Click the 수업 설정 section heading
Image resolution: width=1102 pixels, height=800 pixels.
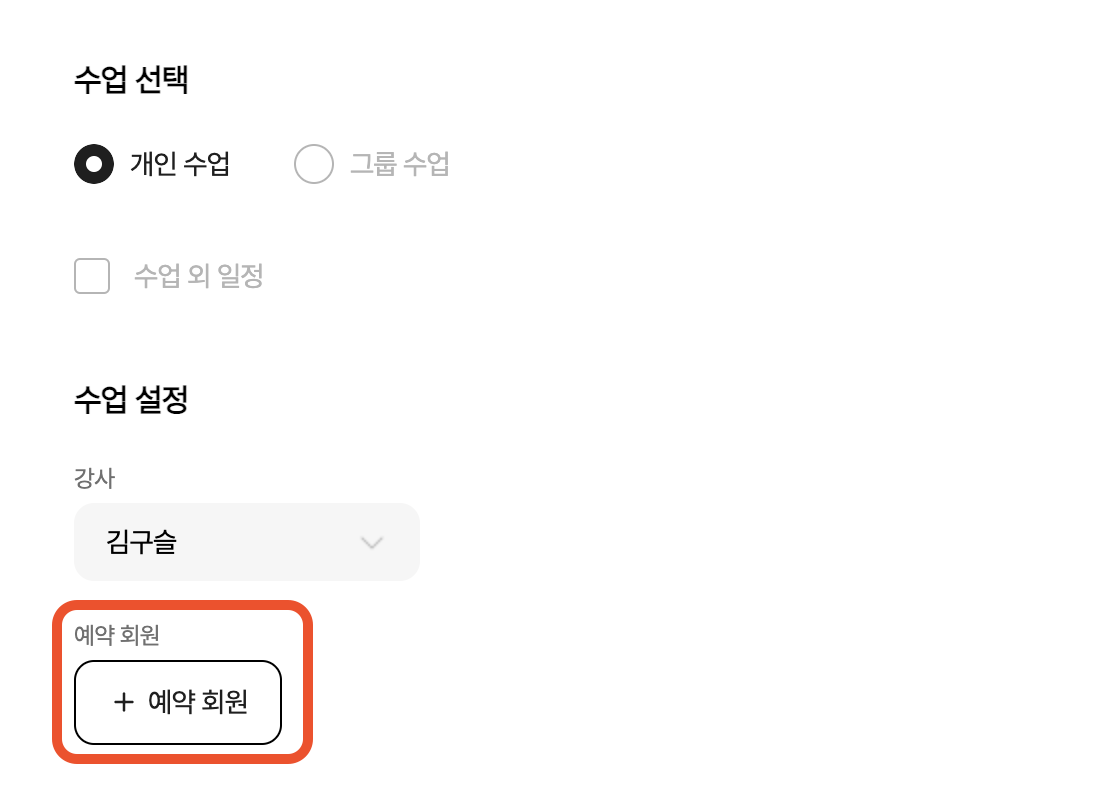[x=131, y=400]
